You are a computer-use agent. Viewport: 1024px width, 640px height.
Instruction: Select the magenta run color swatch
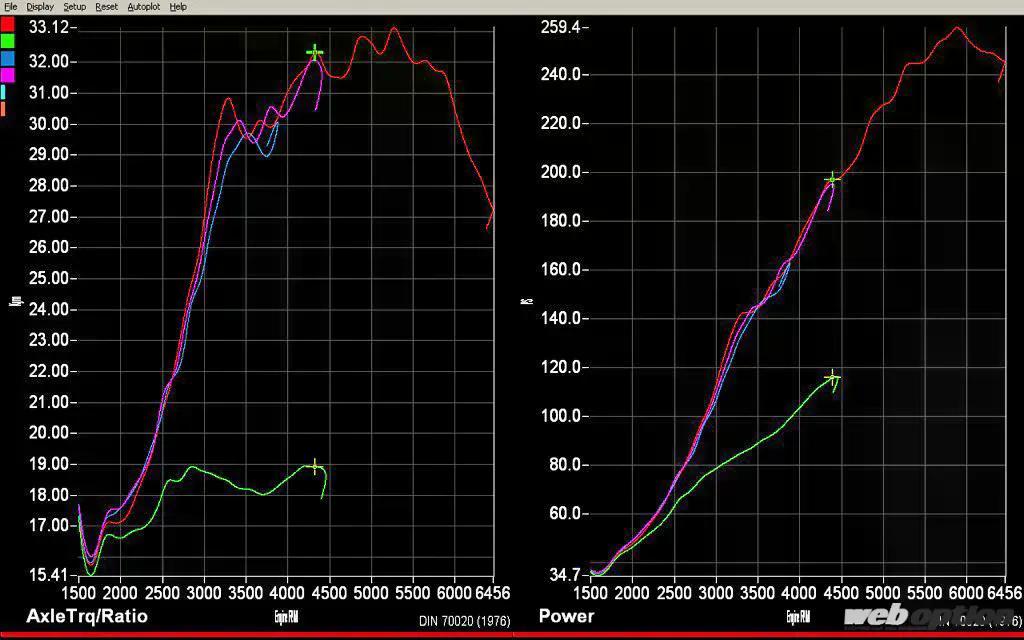tap(7, 74)
